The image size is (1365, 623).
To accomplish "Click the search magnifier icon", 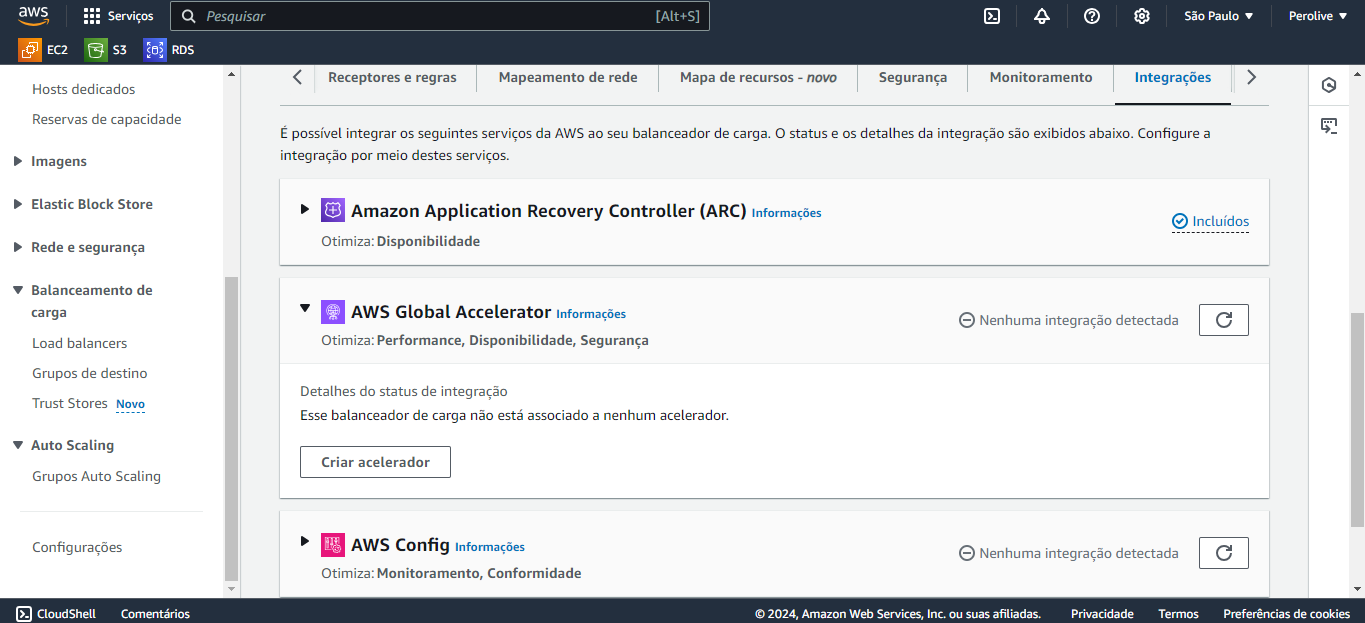I will pyautogui.click(x=188, y=16).
